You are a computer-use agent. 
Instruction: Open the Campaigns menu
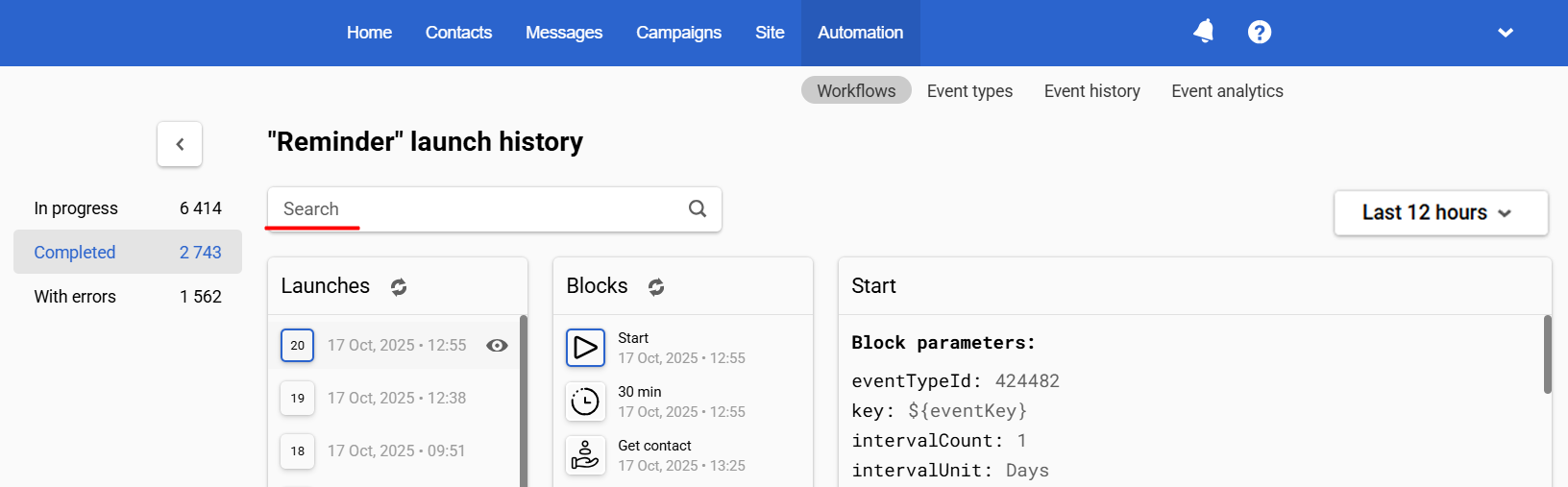coord(678,33)
